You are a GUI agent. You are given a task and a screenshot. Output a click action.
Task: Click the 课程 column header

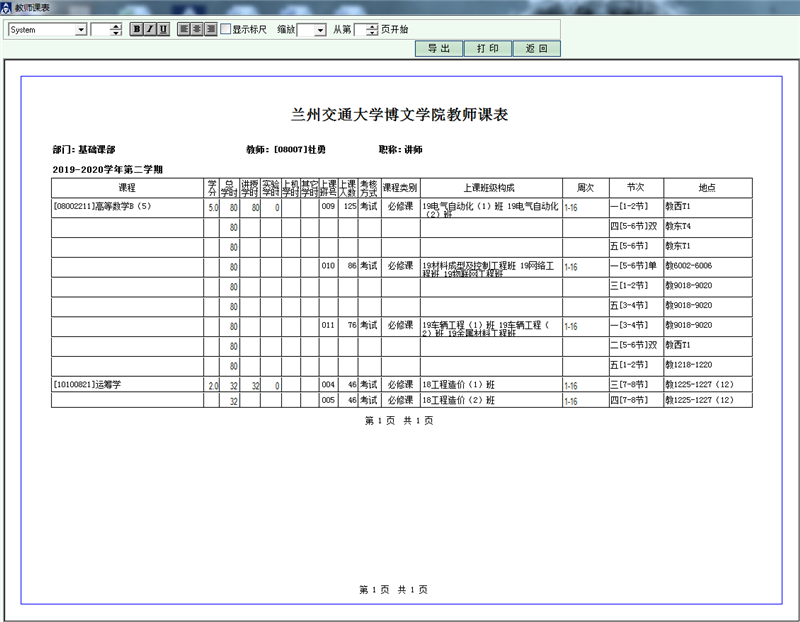[x=127, y=188]
